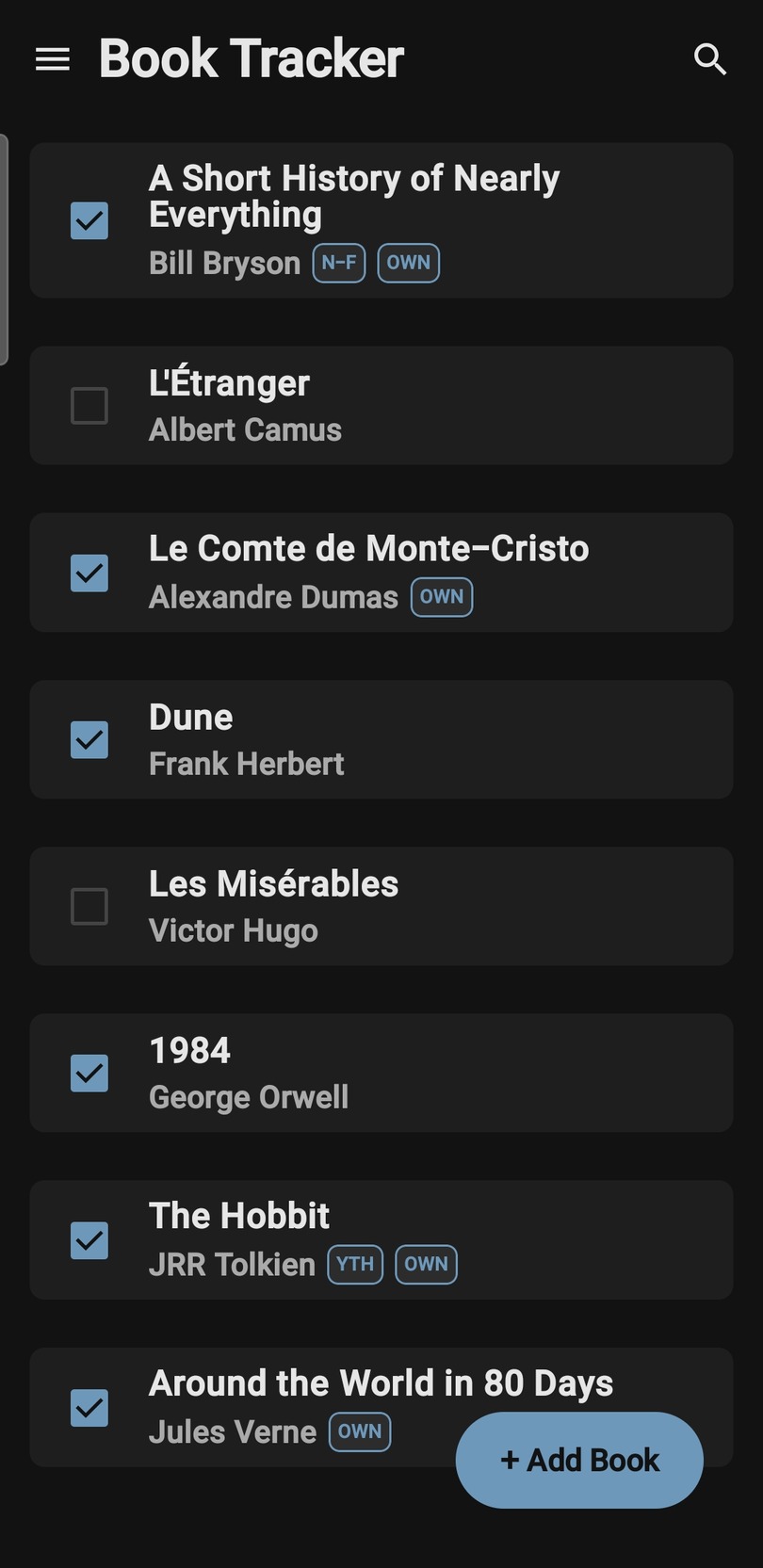The image size is (763, 1568).
Task: Tap the search magnifier icon
Action: [709, 59]
